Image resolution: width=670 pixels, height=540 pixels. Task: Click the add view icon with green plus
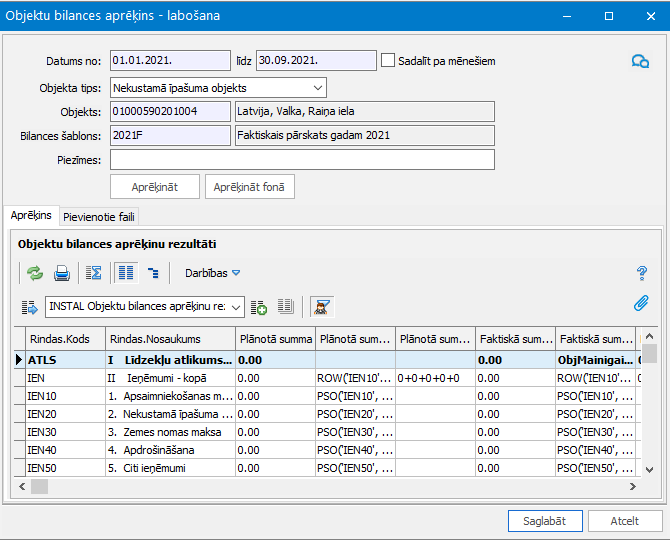click(259, 306)
